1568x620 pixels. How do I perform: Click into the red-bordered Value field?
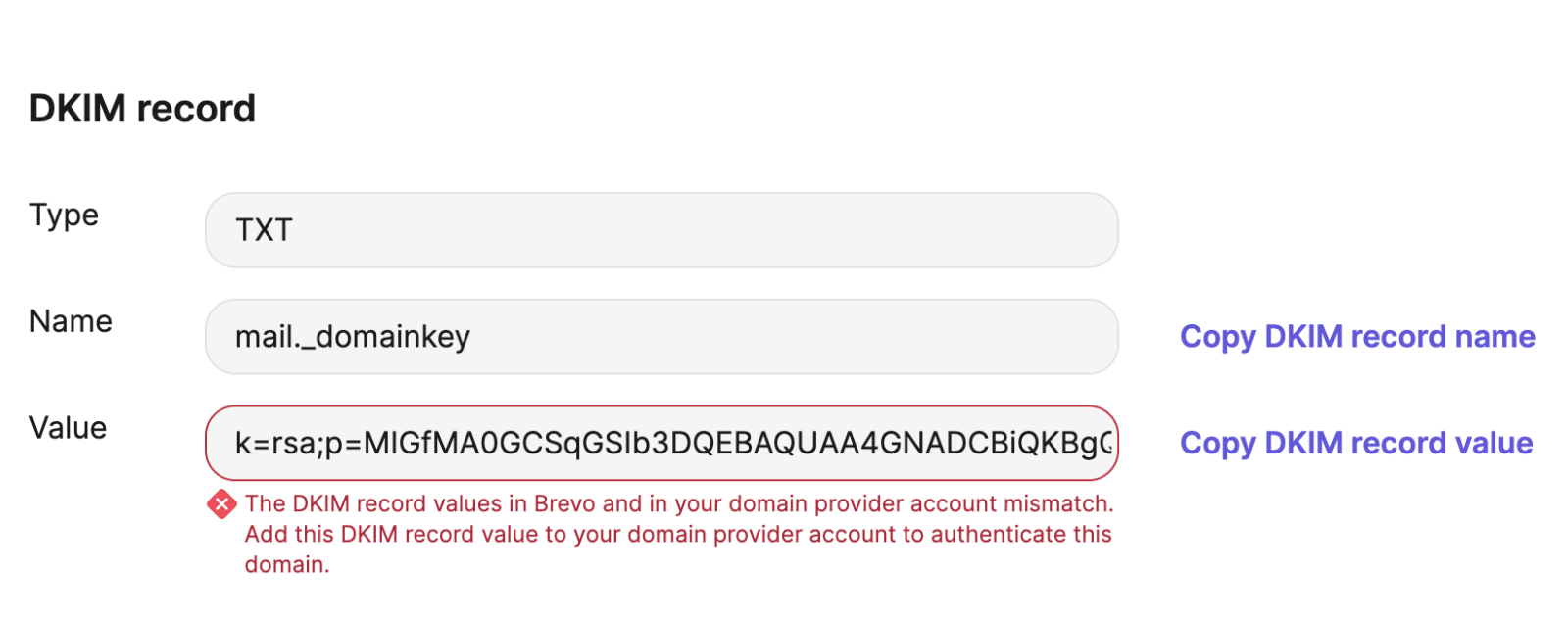661,444
